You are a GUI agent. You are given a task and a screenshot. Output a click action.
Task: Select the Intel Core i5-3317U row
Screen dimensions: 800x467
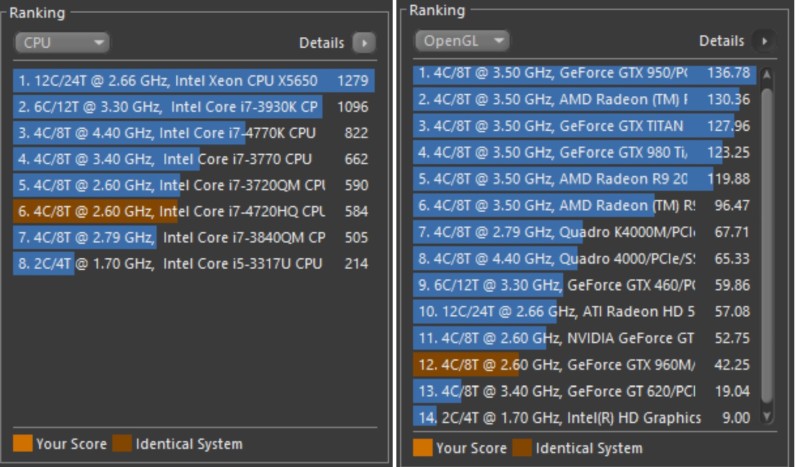pos(194,263)
